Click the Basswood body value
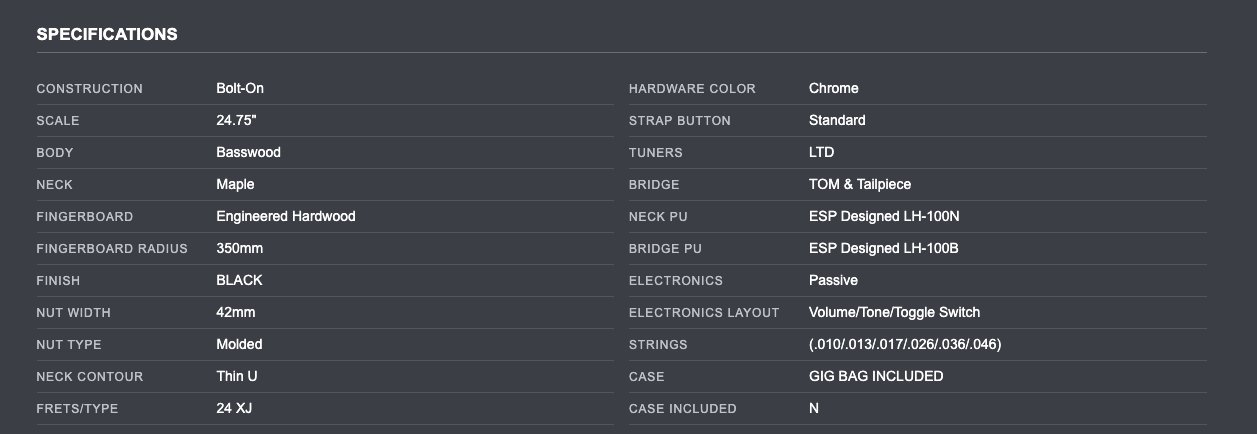Viewport: 1257px width, 434px height. tap(248, 152)
